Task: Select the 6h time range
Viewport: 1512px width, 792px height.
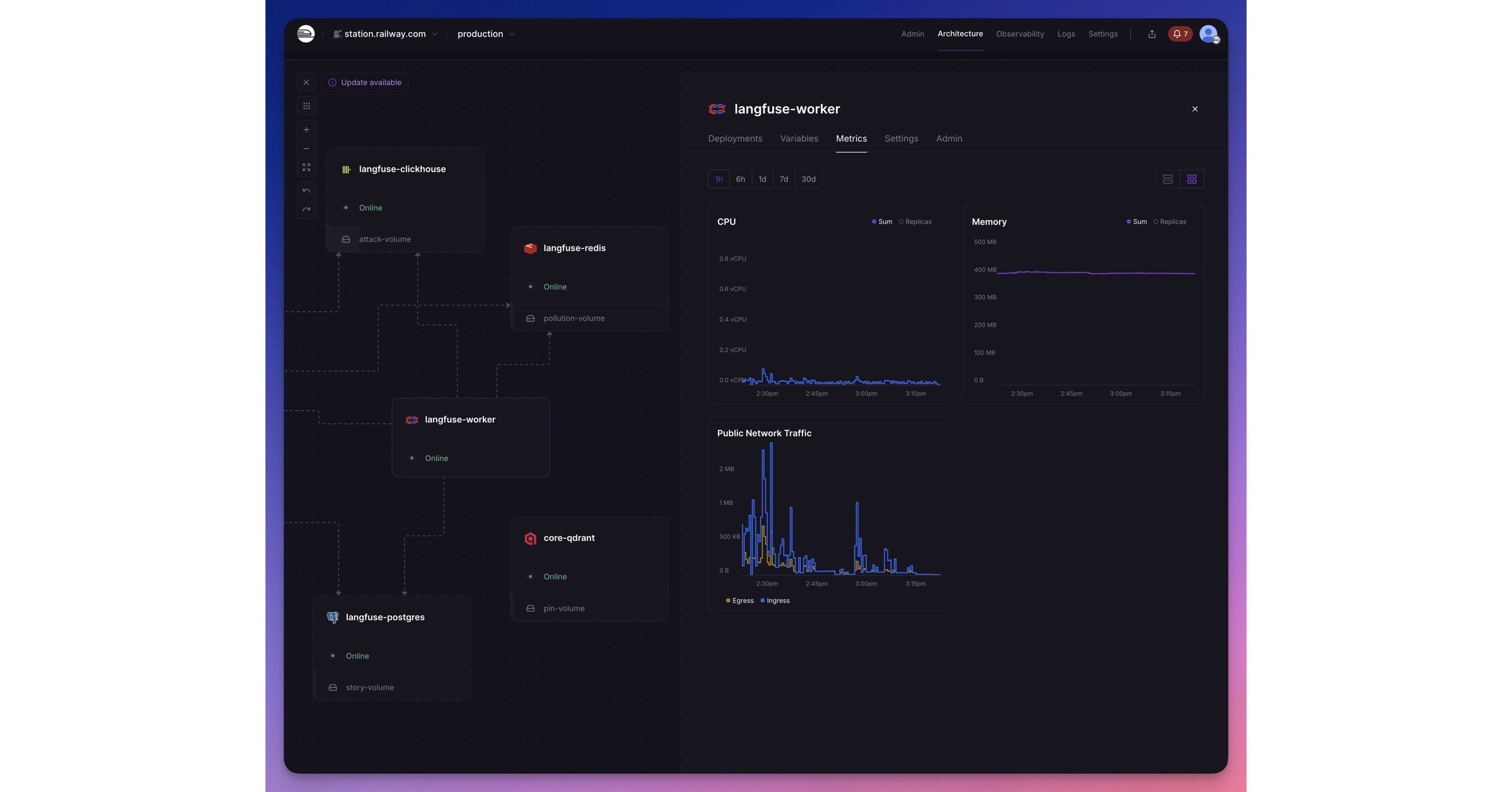Action: (740, 179)
